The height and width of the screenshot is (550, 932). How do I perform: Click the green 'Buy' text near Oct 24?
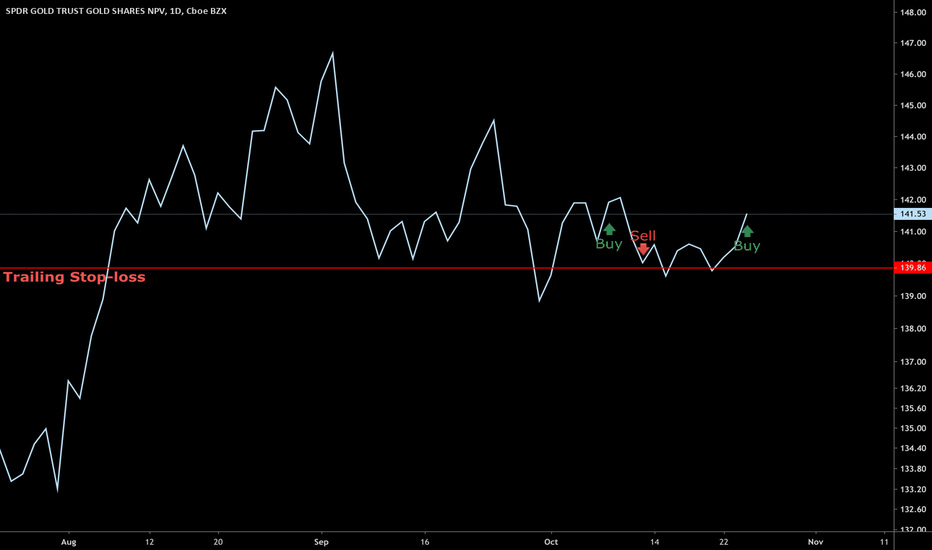(x=747, y=246)
